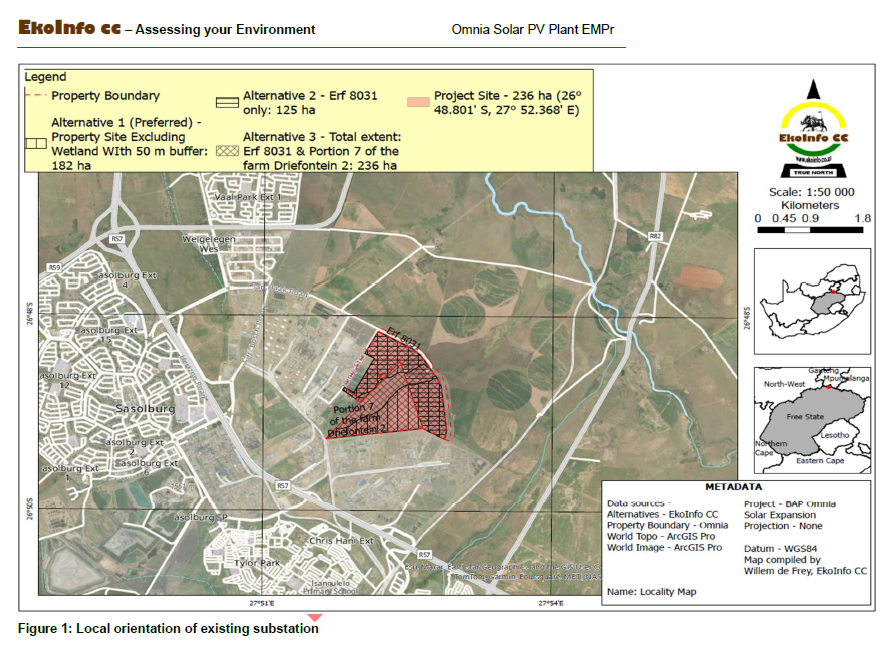Click the Figure 1 caption text
896x645 pixels.
[x=168, y=628]
